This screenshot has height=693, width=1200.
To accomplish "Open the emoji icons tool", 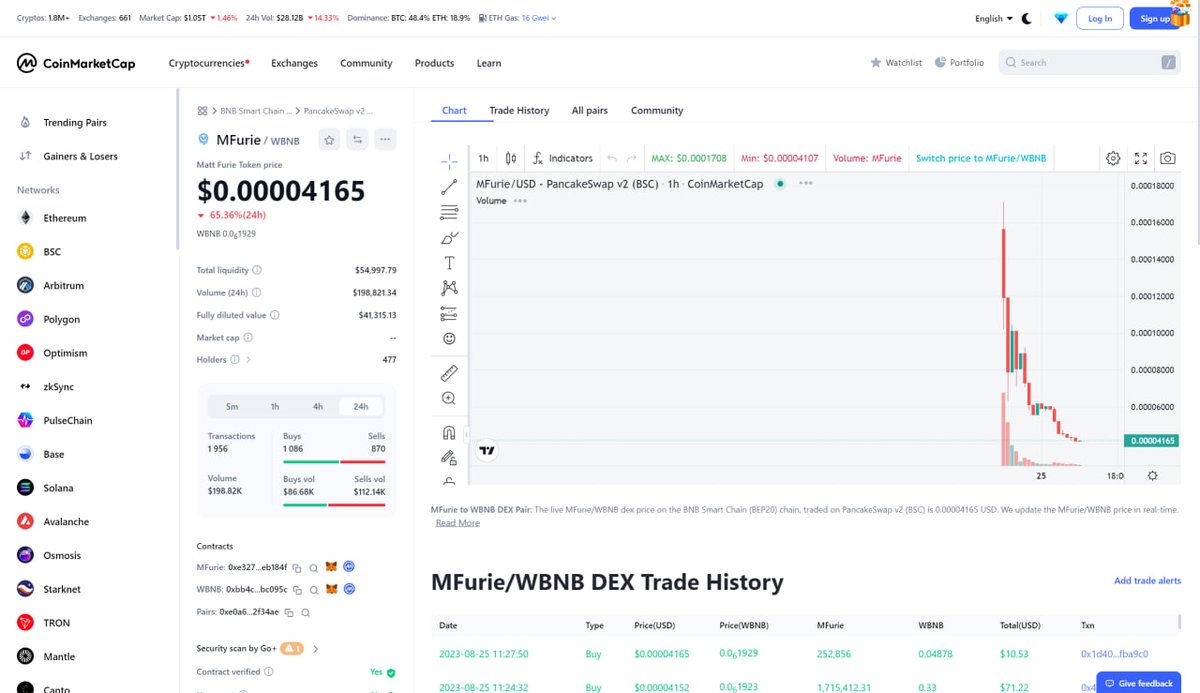I will (449, 339).
